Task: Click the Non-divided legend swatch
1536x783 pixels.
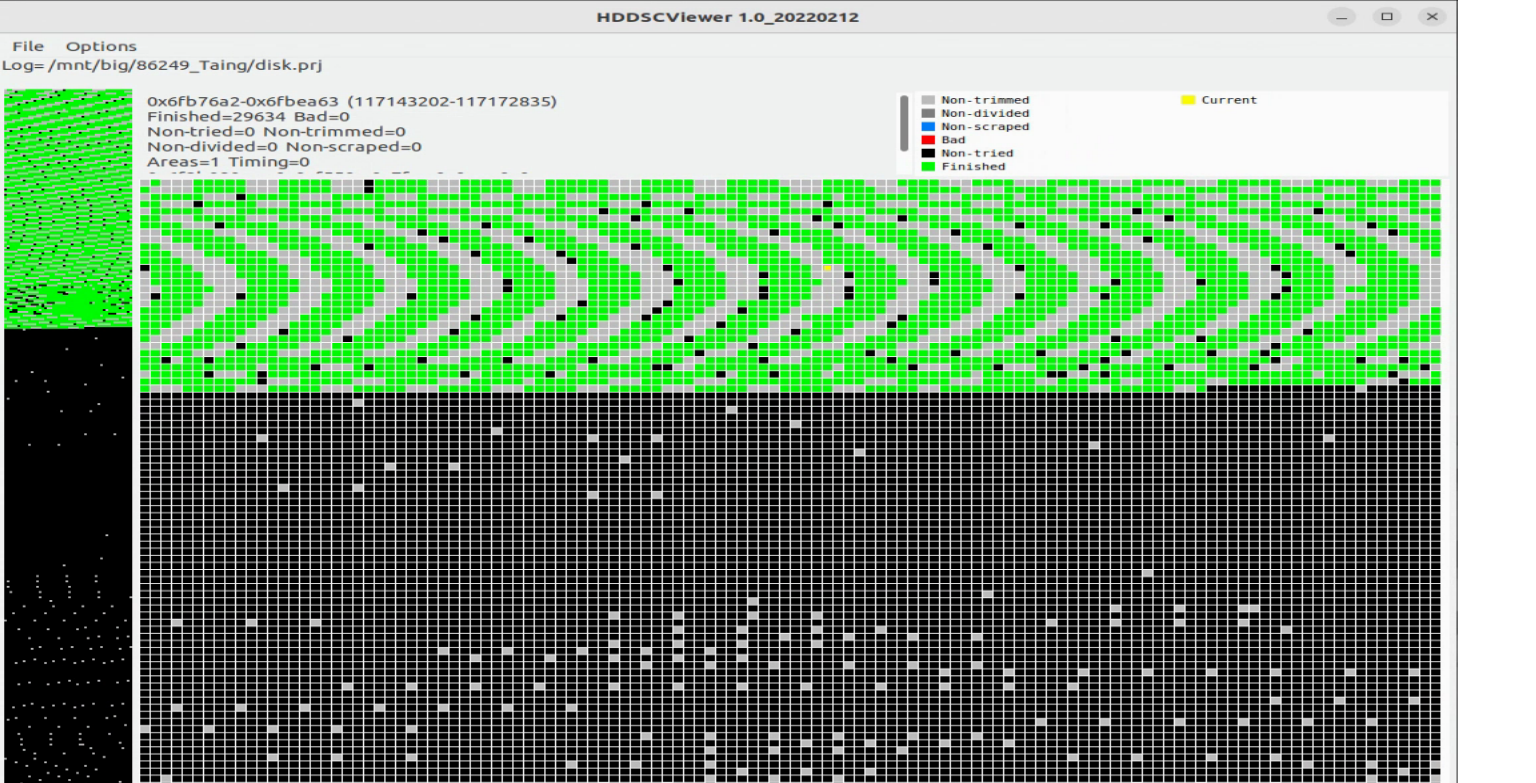Action: (928, 113)
